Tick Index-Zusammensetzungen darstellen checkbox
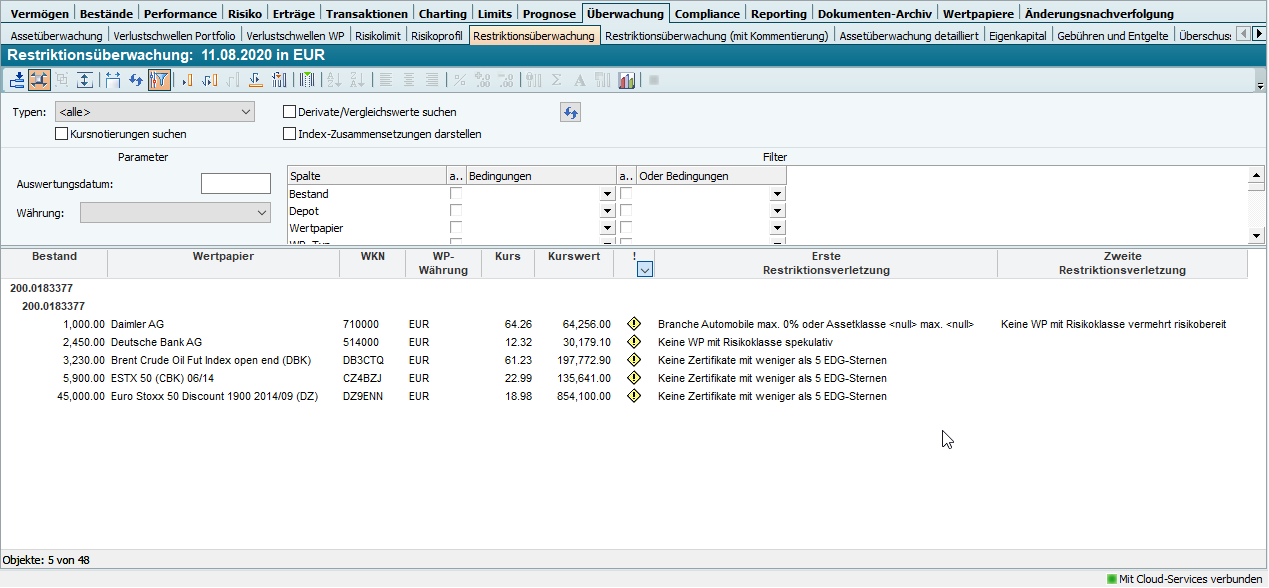The width and height of the screenshot is (1269, 588). pyautogui.click(x=290, y=134)
